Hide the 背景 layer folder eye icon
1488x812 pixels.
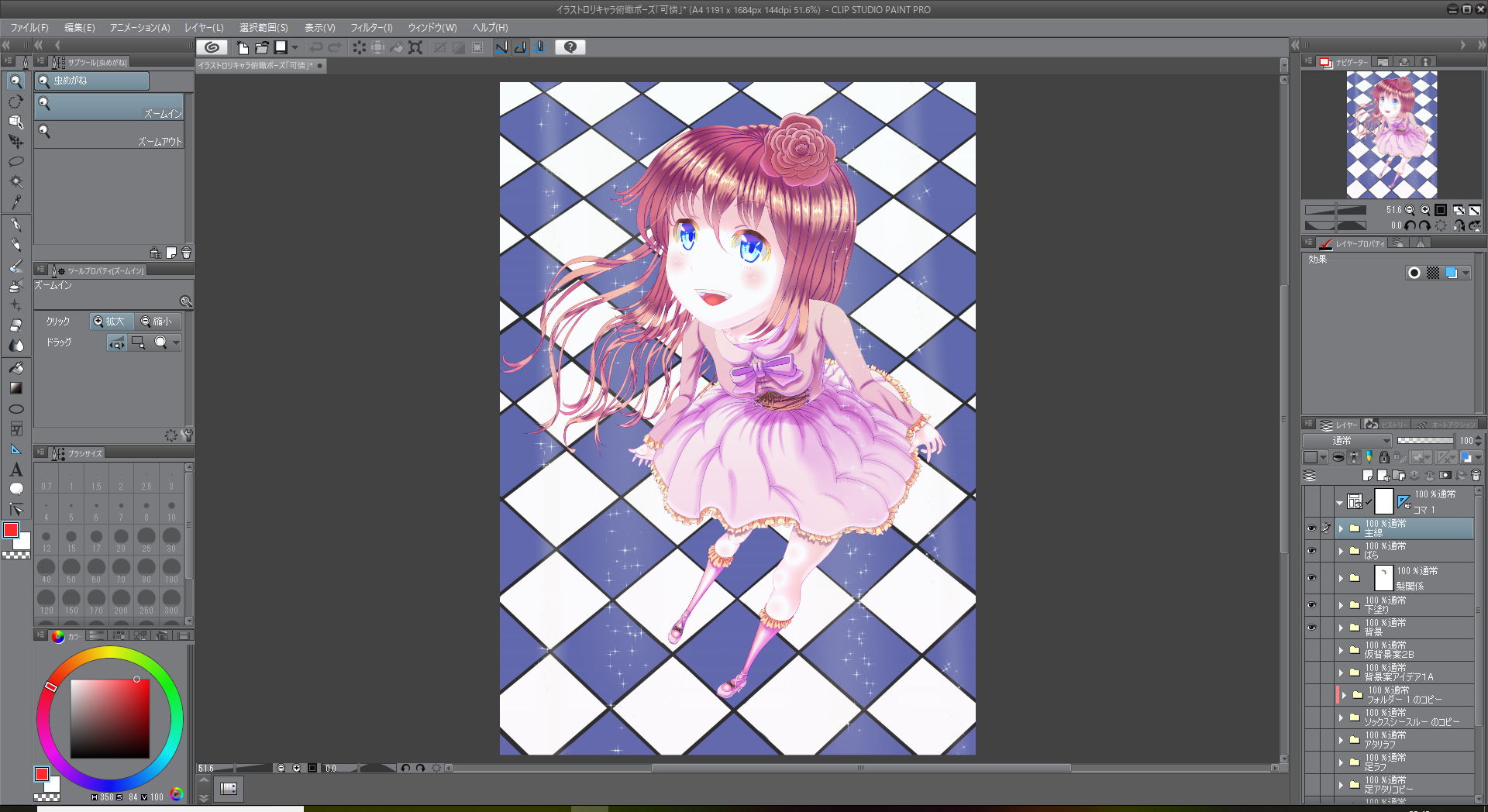tap(1311, 628)
